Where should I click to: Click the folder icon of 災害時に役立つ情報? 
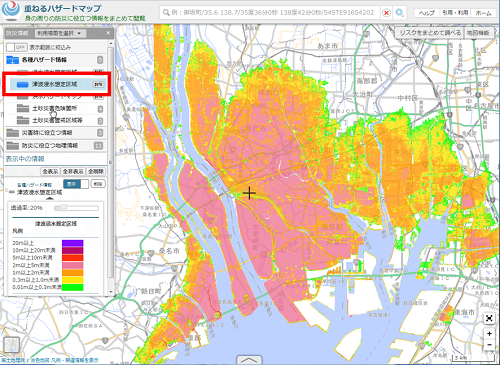(x=13, y=133)
